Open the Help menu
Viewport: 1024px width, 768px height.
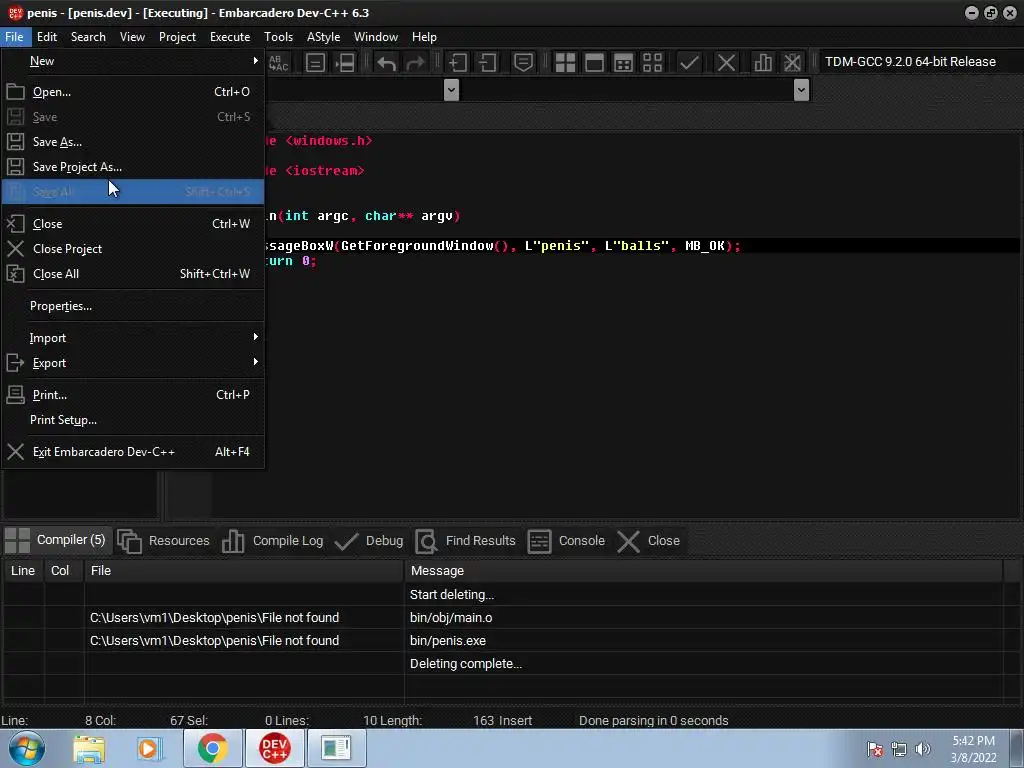tap(424, 37)
